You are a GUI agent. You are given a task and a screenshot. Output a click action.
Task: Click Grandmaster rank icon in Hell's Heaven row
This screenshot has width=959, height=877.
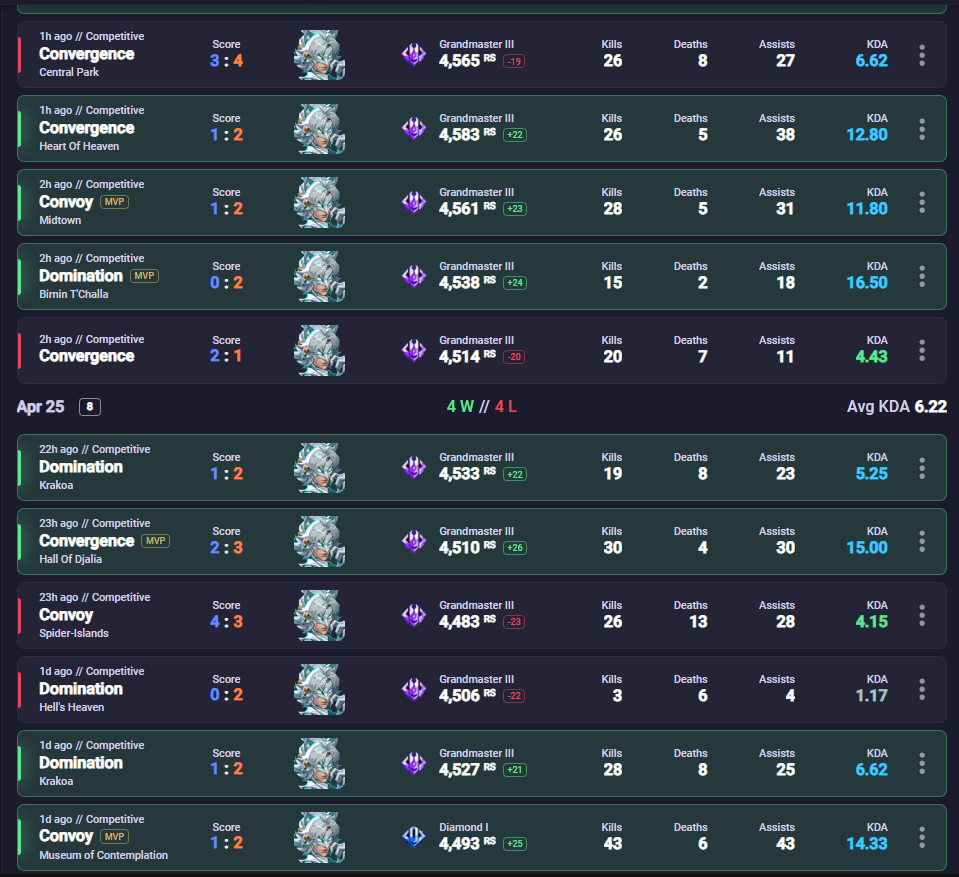pos(414,689)
